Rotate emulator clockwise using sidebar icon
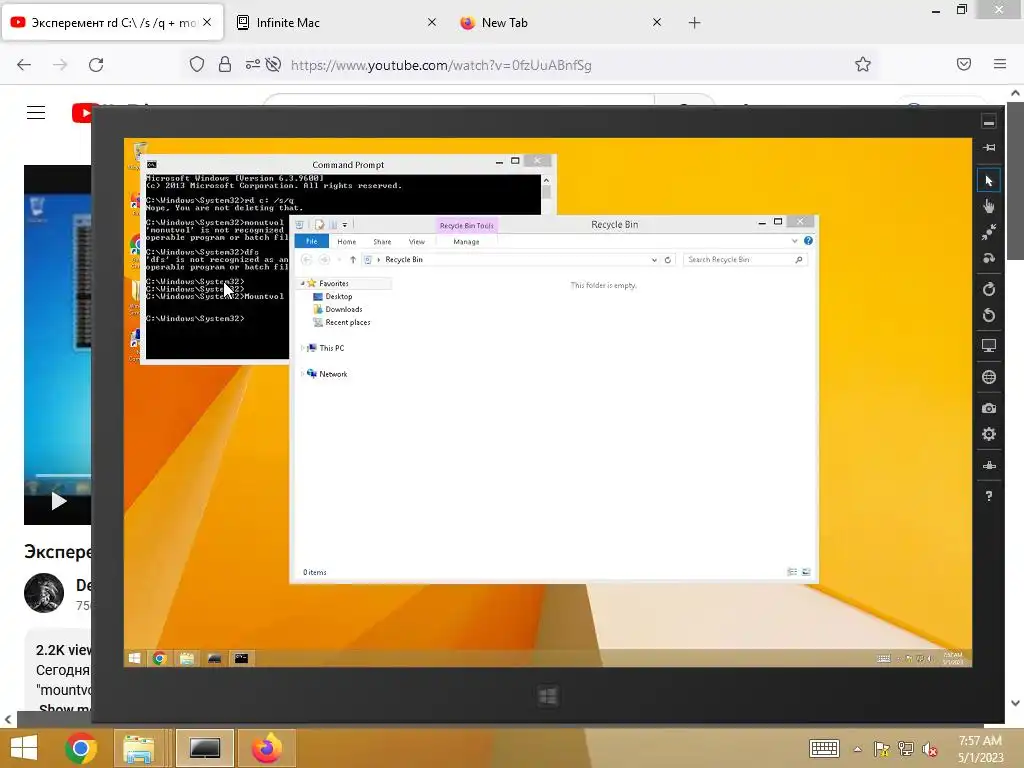The width and height of the screenshot is (1024, 768). pyautogui.click(x=989, y=289)
